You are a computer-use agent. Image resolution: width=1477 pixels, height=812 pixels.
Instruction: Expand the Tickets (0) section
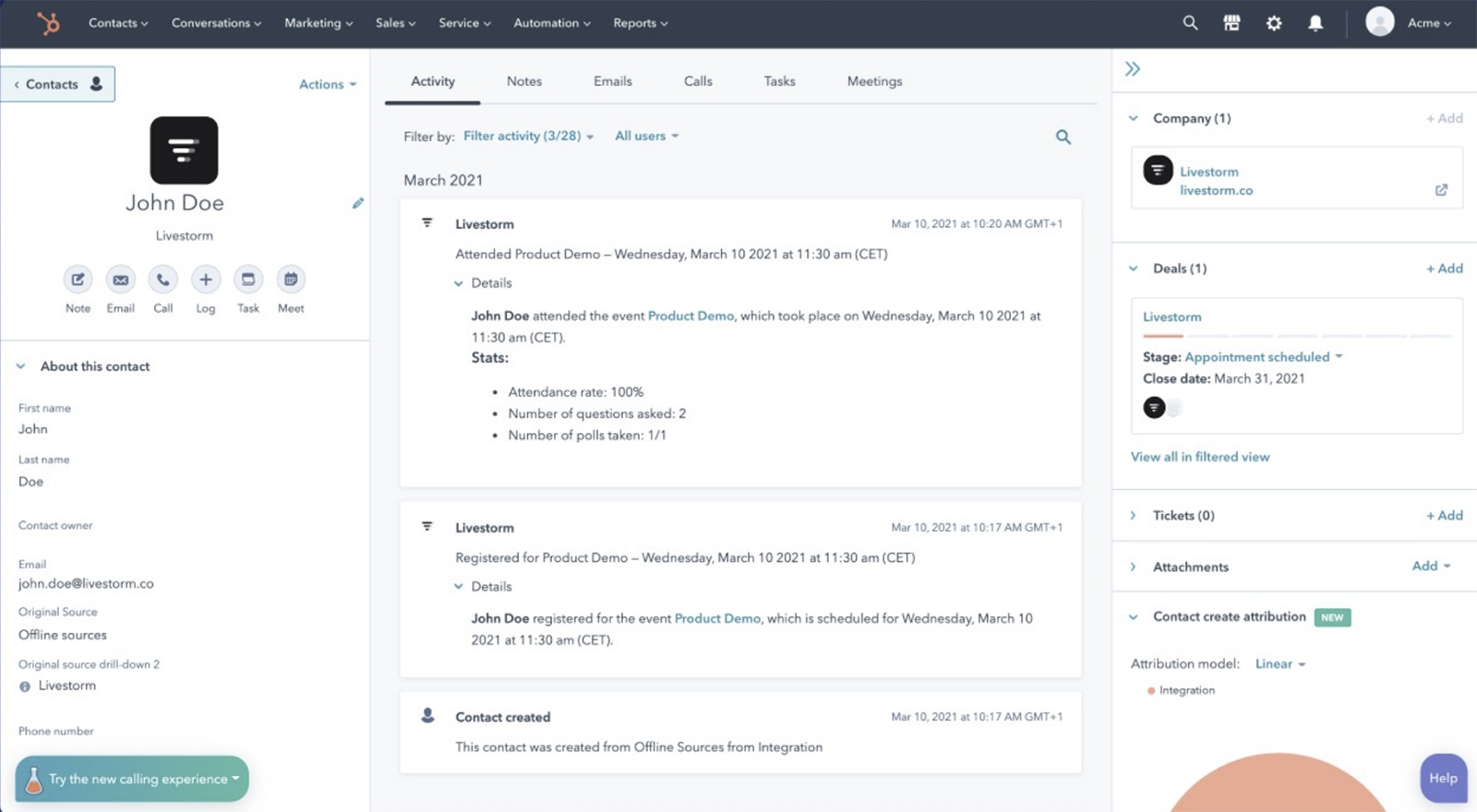(x=1134, y=516)
